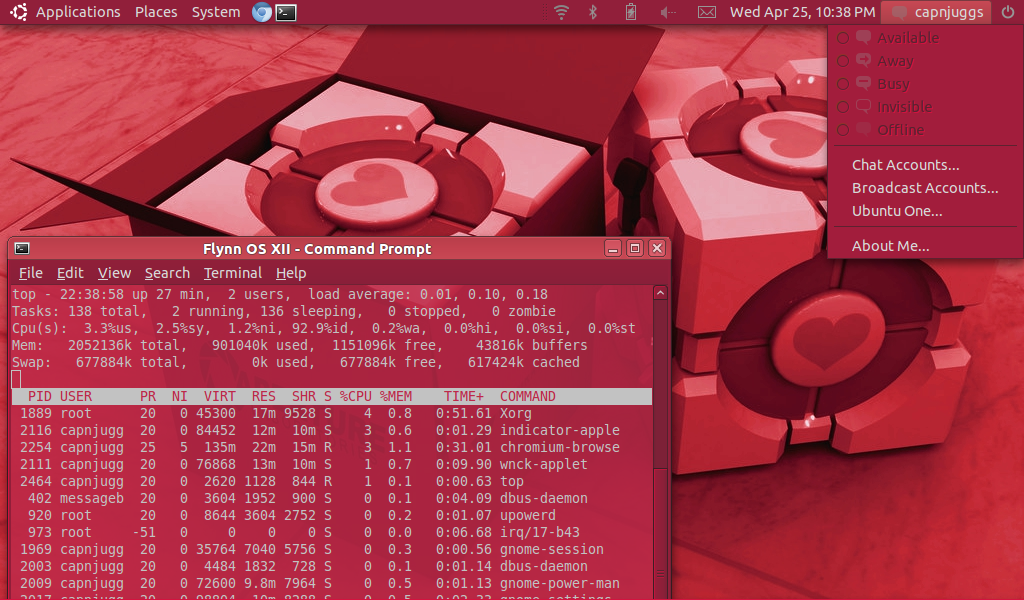This screenshot has width=1024, height=600.
Task: Launch Chromium browser from top panel
Action: click(262, 12)
